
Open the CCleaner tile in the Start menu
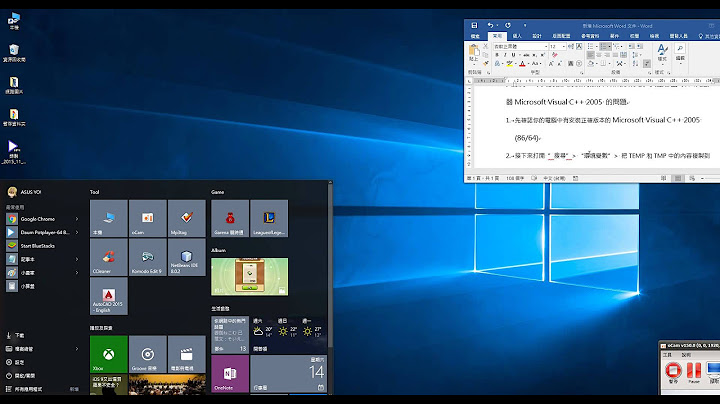click(108, 258)
